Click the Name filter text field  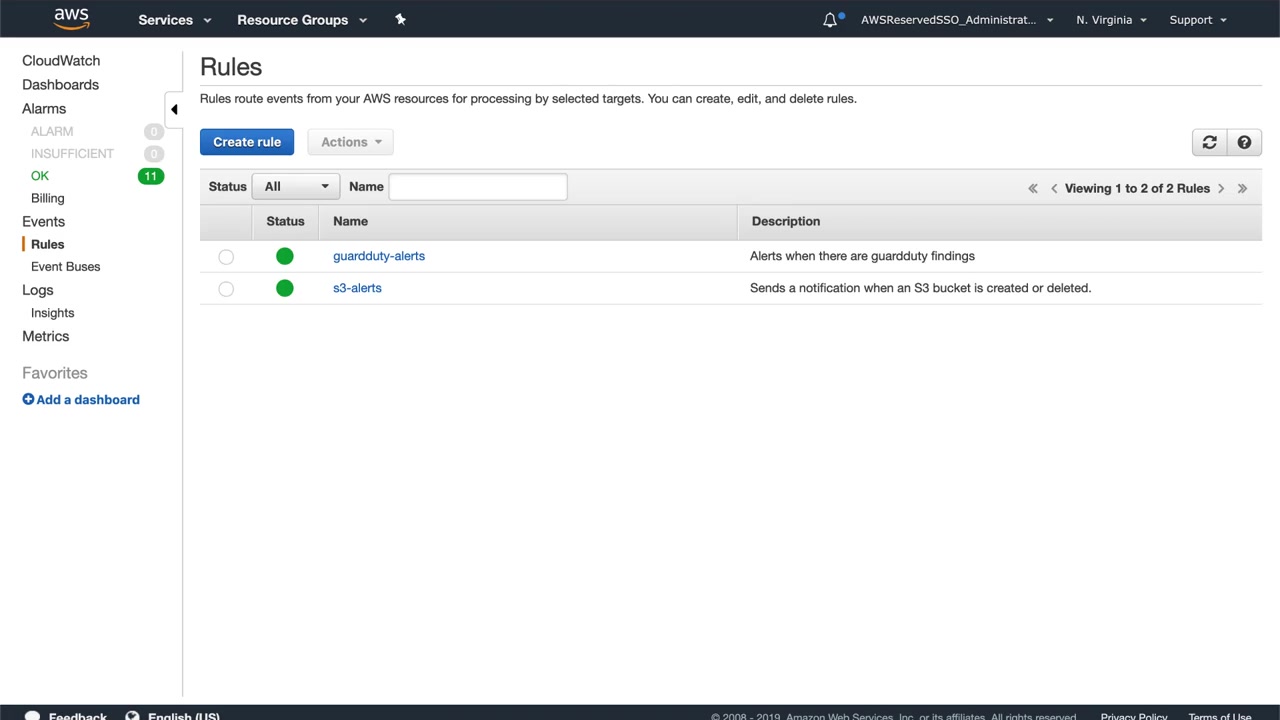tap(478, 187)
